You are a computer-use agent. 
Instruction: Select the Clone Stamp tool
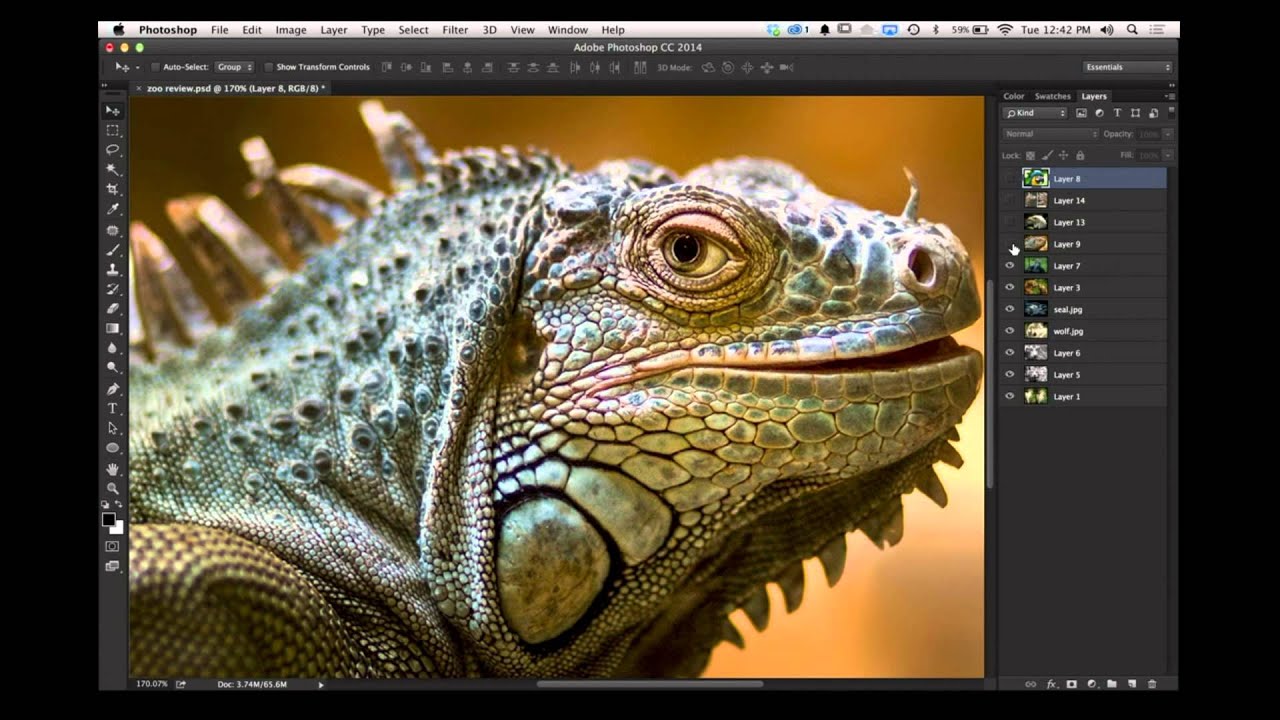click(112, 269)
